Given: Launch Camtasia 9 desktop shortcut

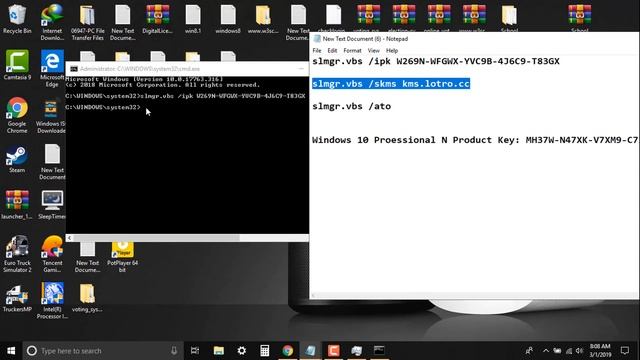Looking at the screenshot, I should tap(17, 65).
